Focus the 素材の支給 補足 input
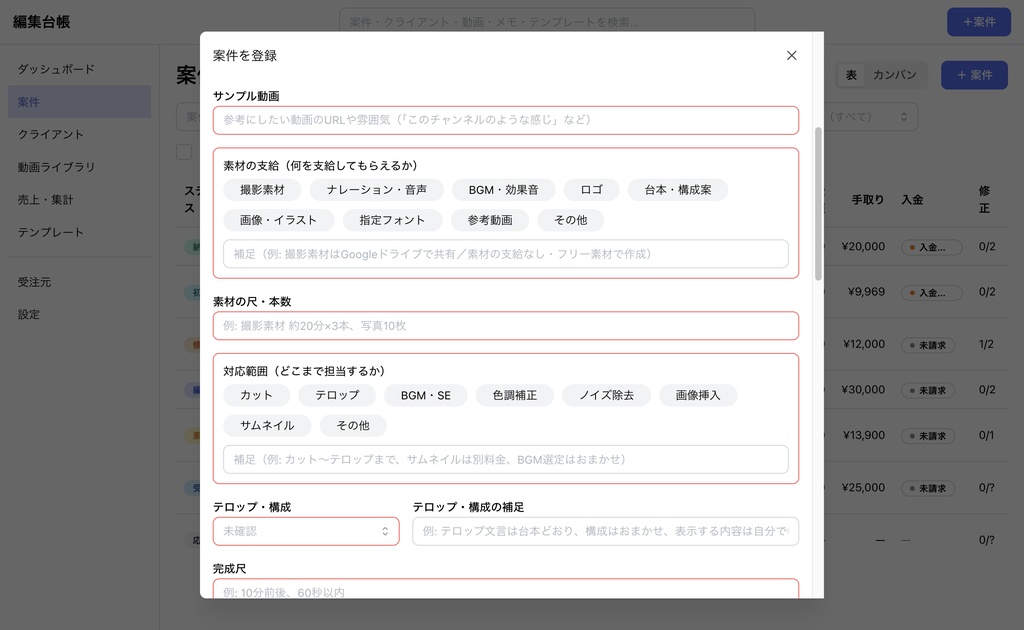The image size is (1024, 630). pyautogui.click(x=505, y=254)
